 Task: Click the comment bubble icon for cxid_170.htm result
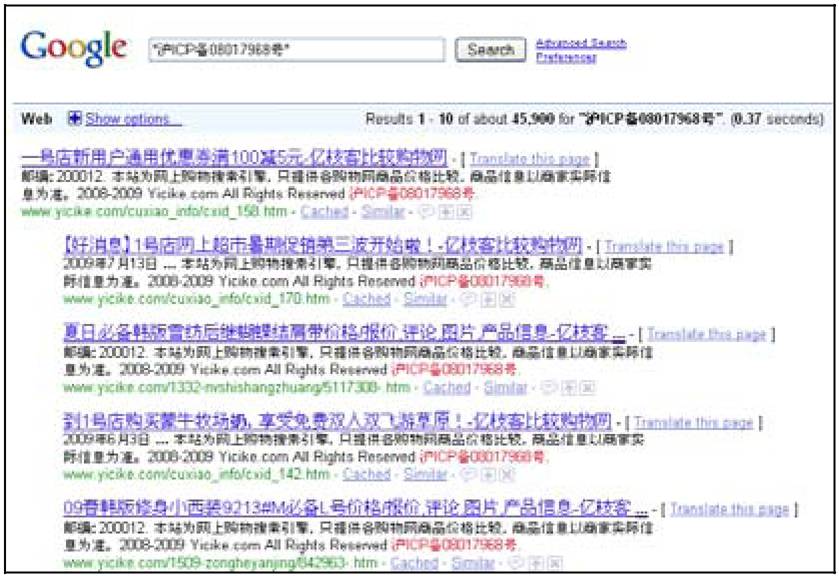pos(468,299)
